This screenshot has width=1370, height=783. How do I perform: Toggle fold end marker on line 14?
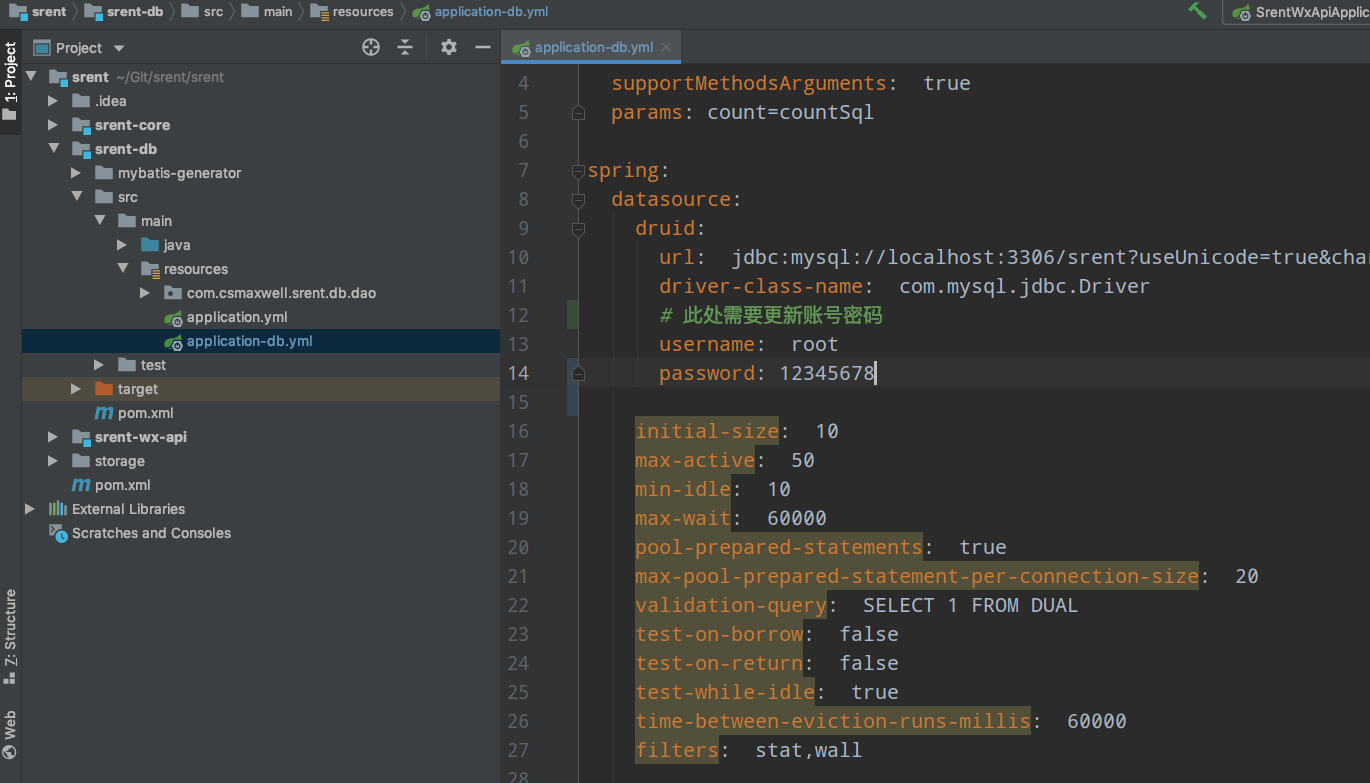coord(578,374)
